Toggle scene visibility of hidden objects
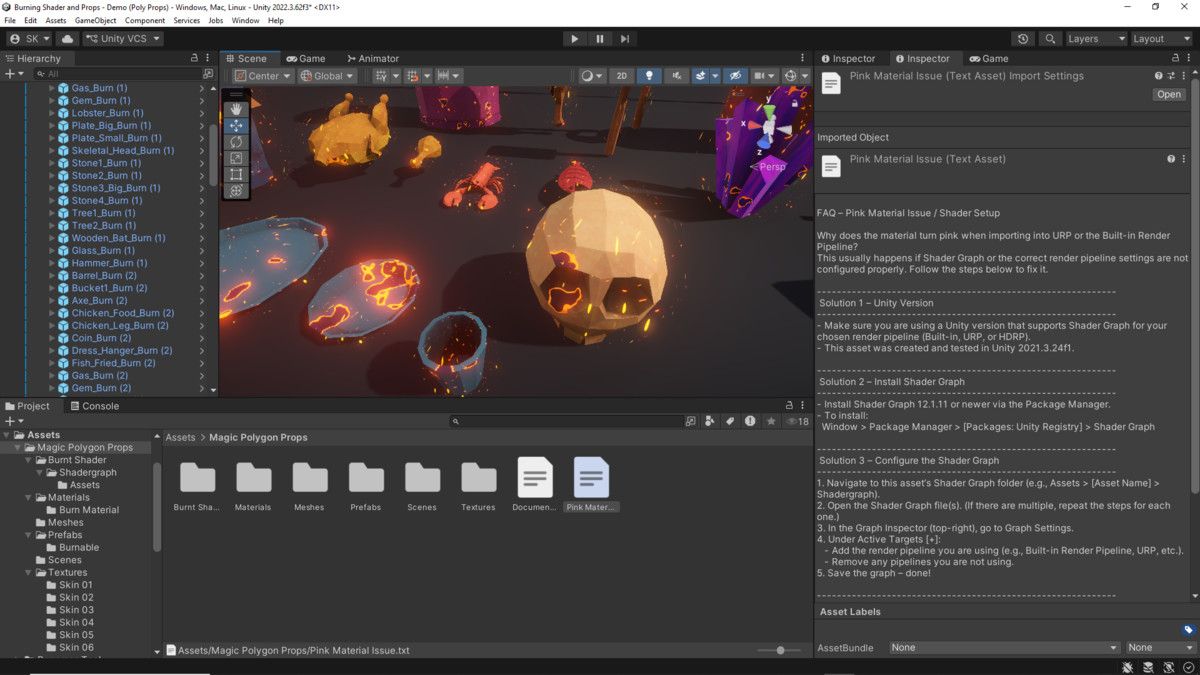This screenshot has width=1200, height=675. (x=735, y=76)
